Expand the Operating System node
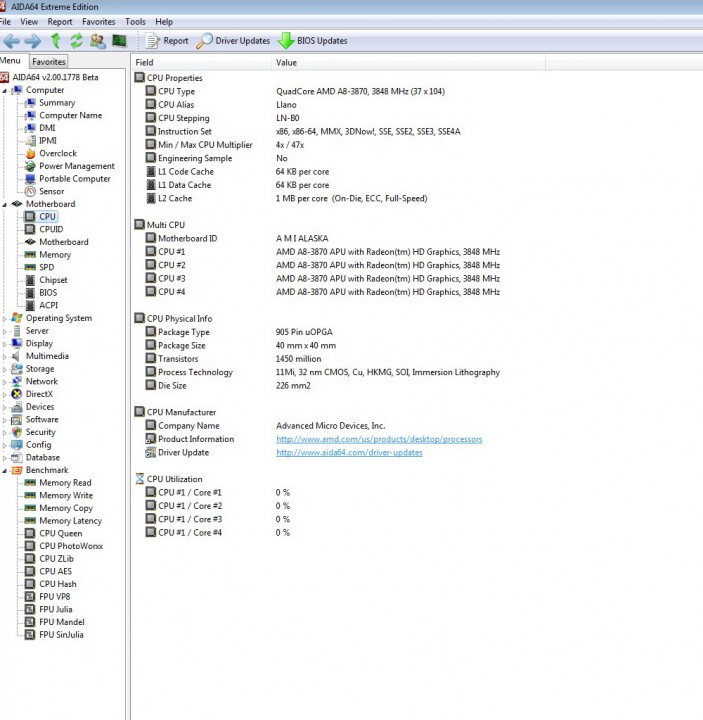The image size is (703, 720). coord(5,318)
